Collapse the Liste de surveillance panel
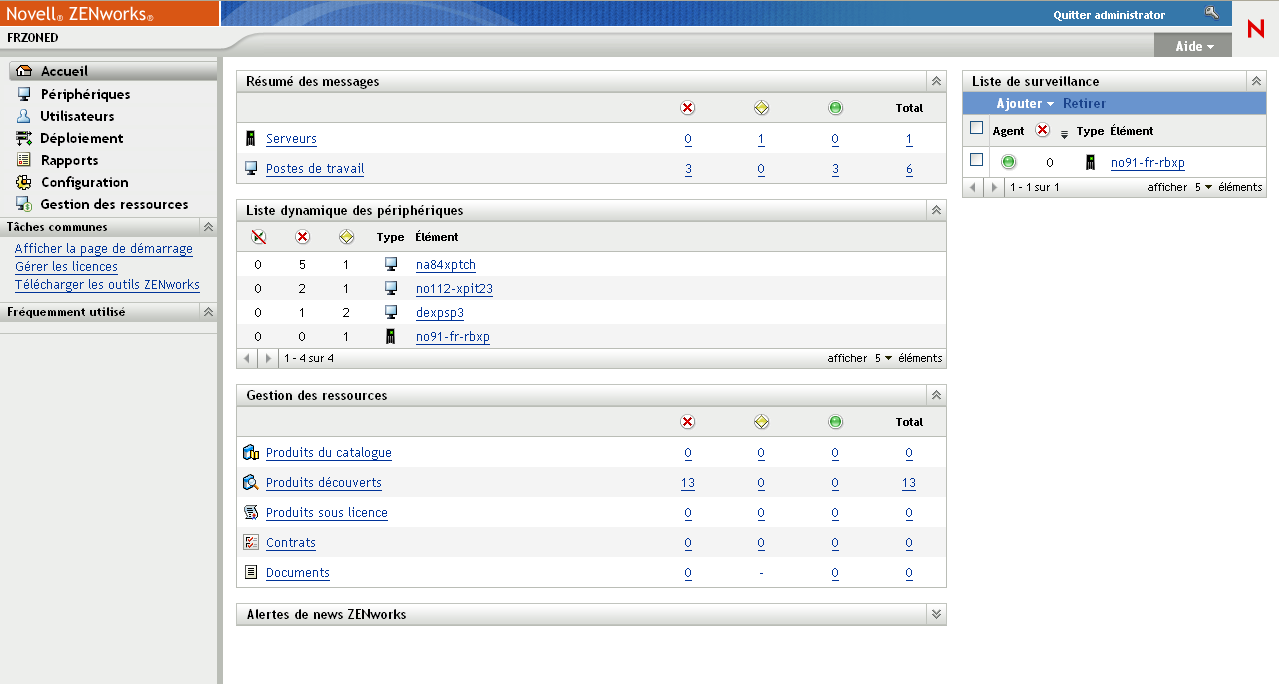 (1256, 81)
